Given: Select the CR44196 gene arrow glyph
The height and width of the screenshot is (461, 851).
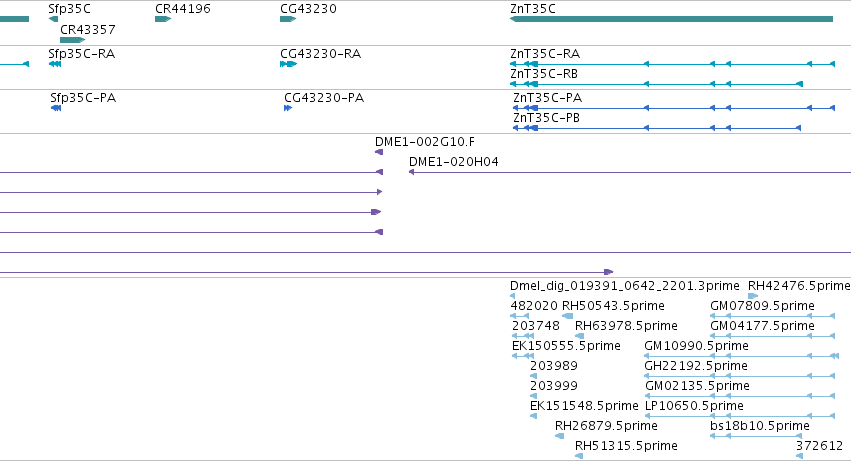Looking at the screenshot, I should click(163, 19).
